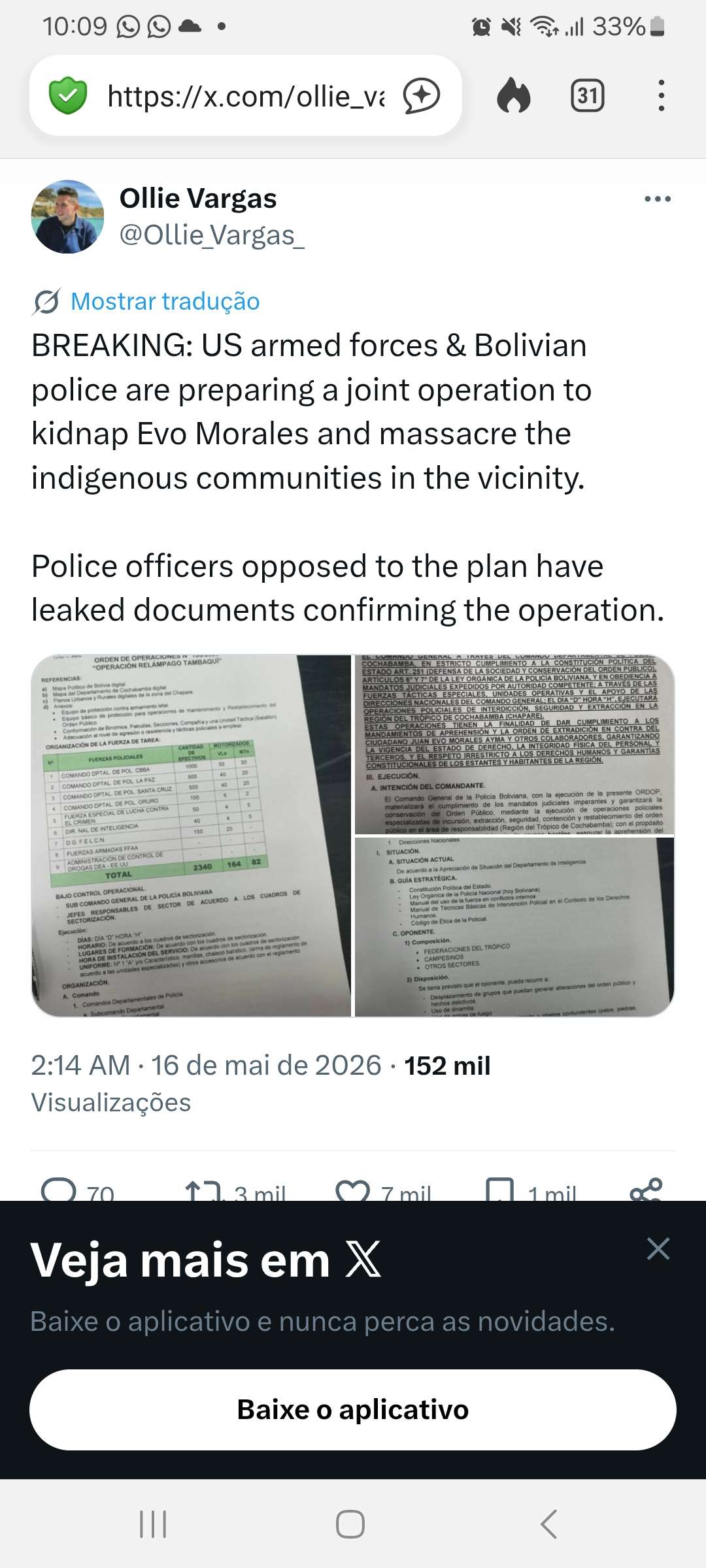Bookmark the tweet
The width and height of the screenshot is (706, 1568).
tap(500, 1190)
